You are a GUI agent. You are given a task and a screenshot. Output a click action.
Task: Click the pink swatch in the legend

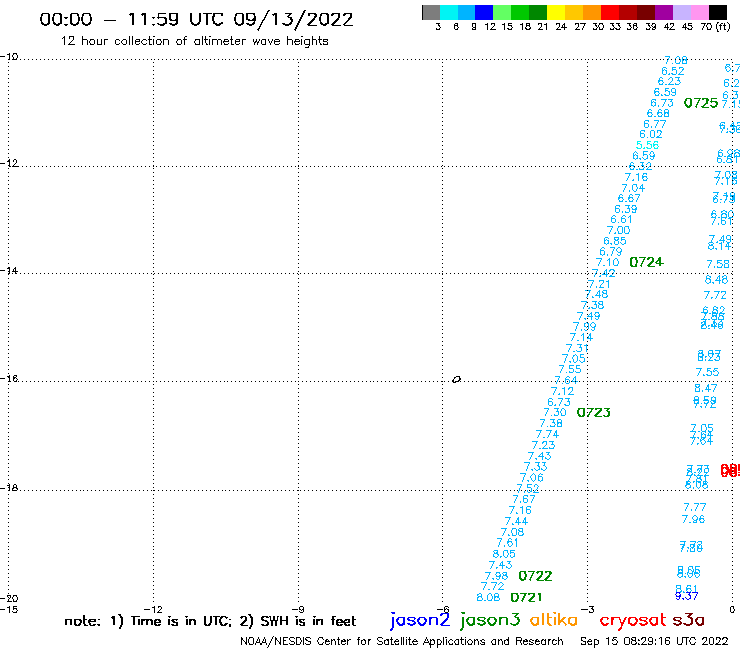(x=699, y=12)
